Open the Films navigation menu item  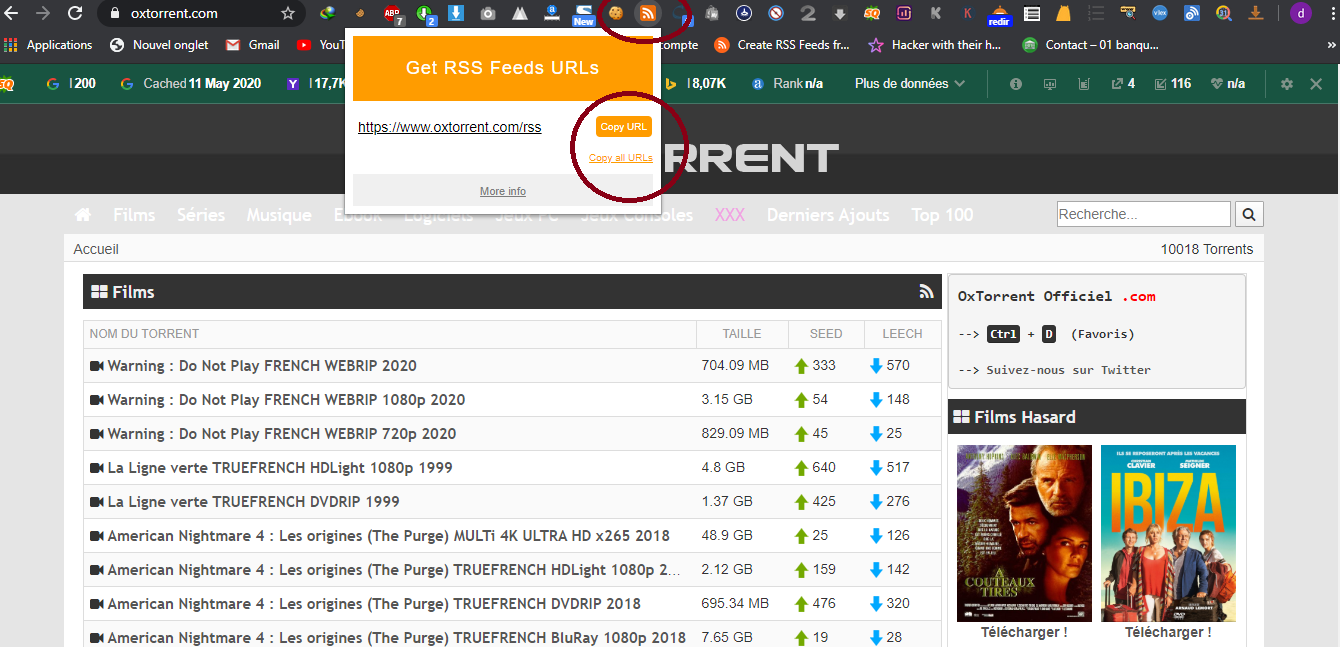[x=134, y=215]
